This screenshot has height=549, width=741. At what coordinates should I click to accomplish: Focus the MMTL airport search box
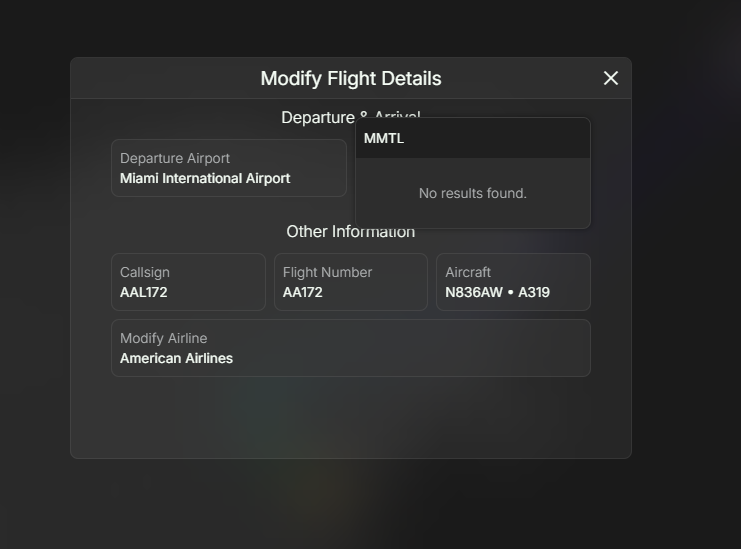[x=473, y=138]
